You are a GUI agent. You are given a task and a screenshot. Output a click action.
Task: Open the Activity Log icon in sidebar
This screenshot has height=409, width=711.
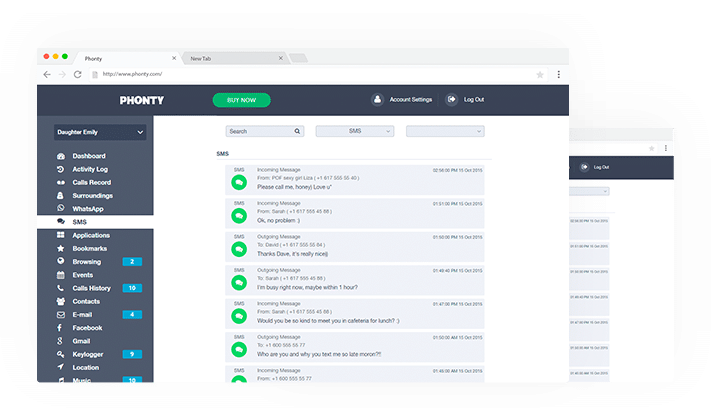pyautogui.click(x=60, y=169)
